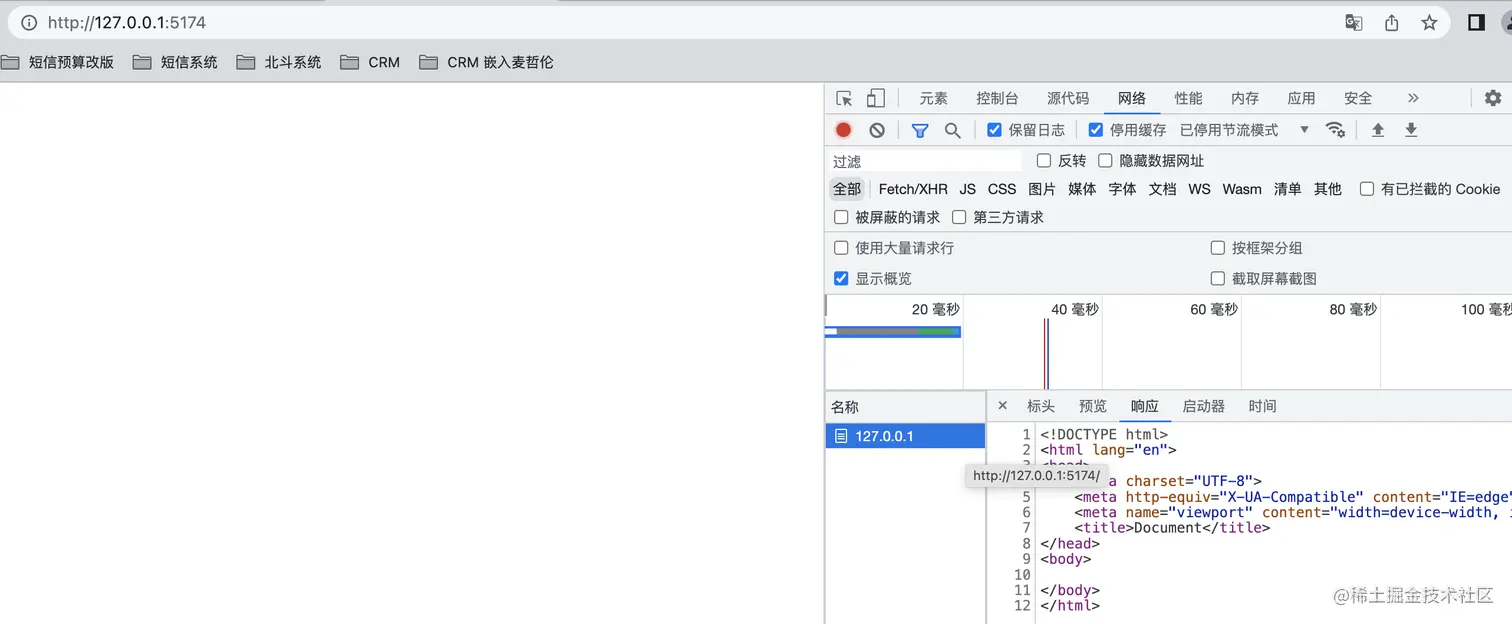Toggle the device toolbar icon

tap(875, 98)
